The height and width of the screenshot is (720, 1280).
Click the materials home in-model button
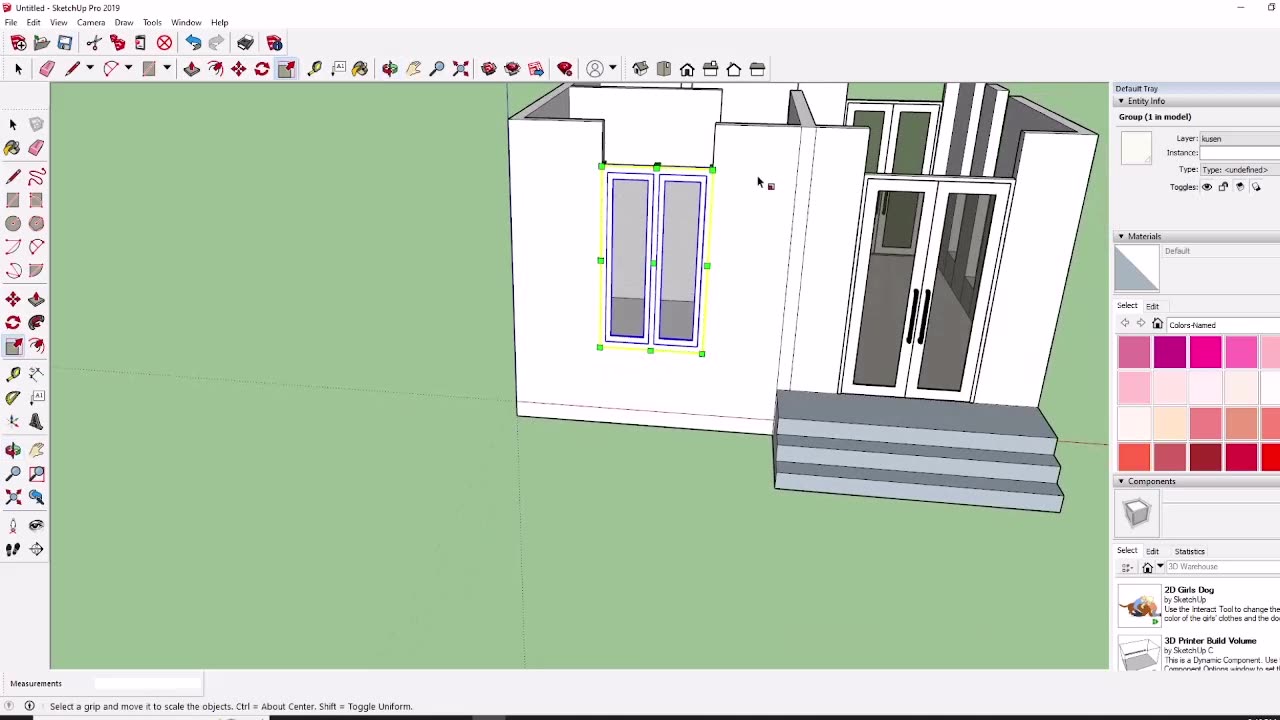1157,324
